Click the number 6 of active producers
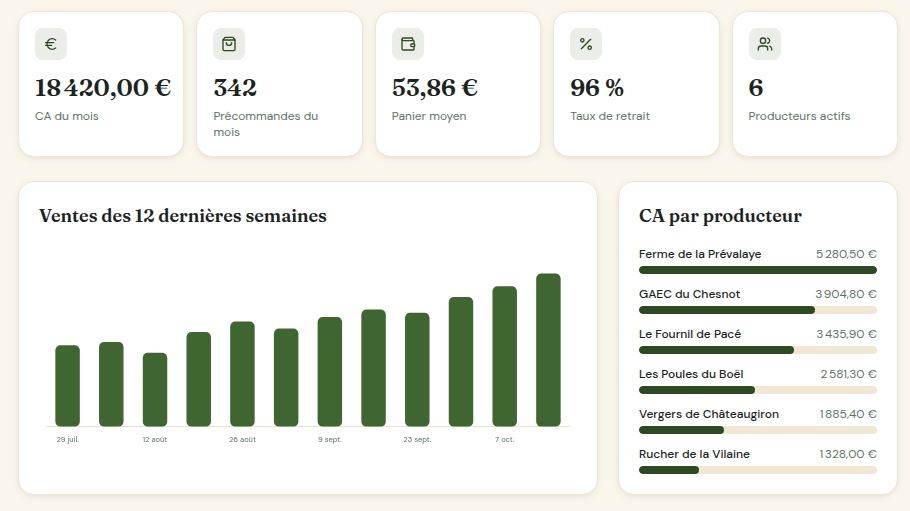910x511 pixels. point(756,88)
